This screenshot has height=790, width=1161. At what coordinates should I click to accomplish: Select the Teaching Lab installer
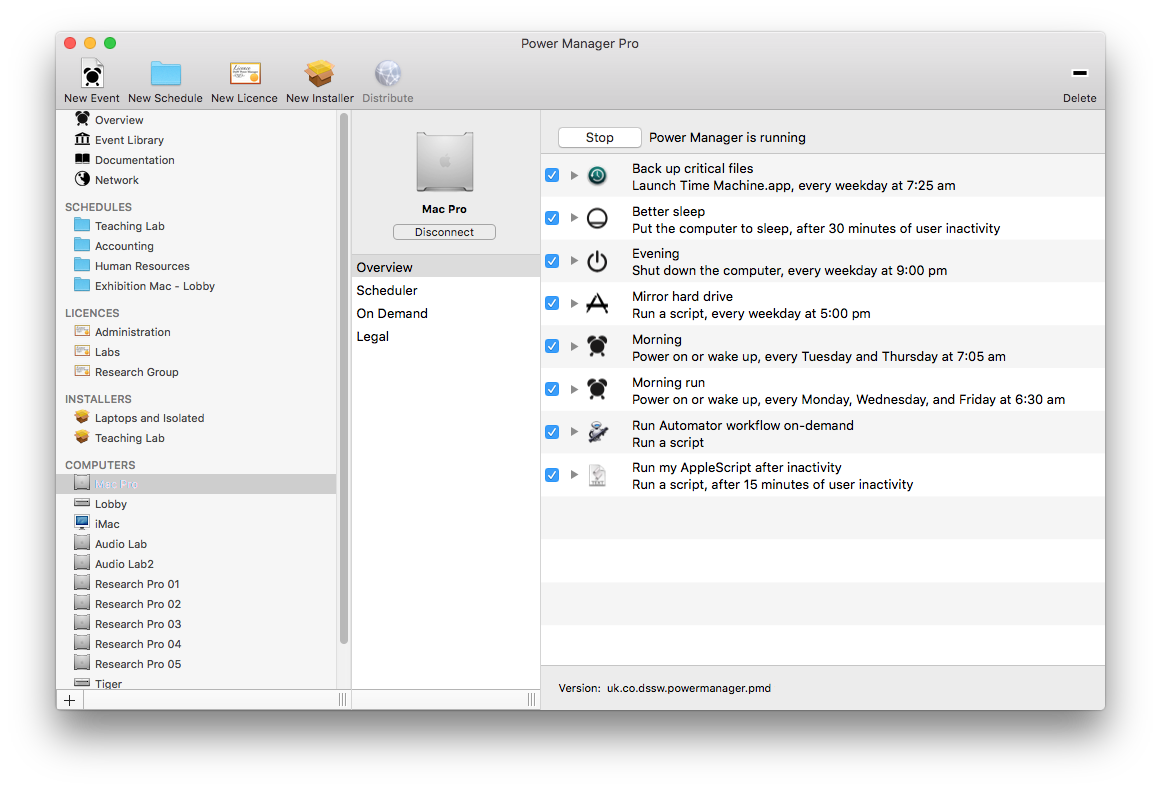coord(196,438)
